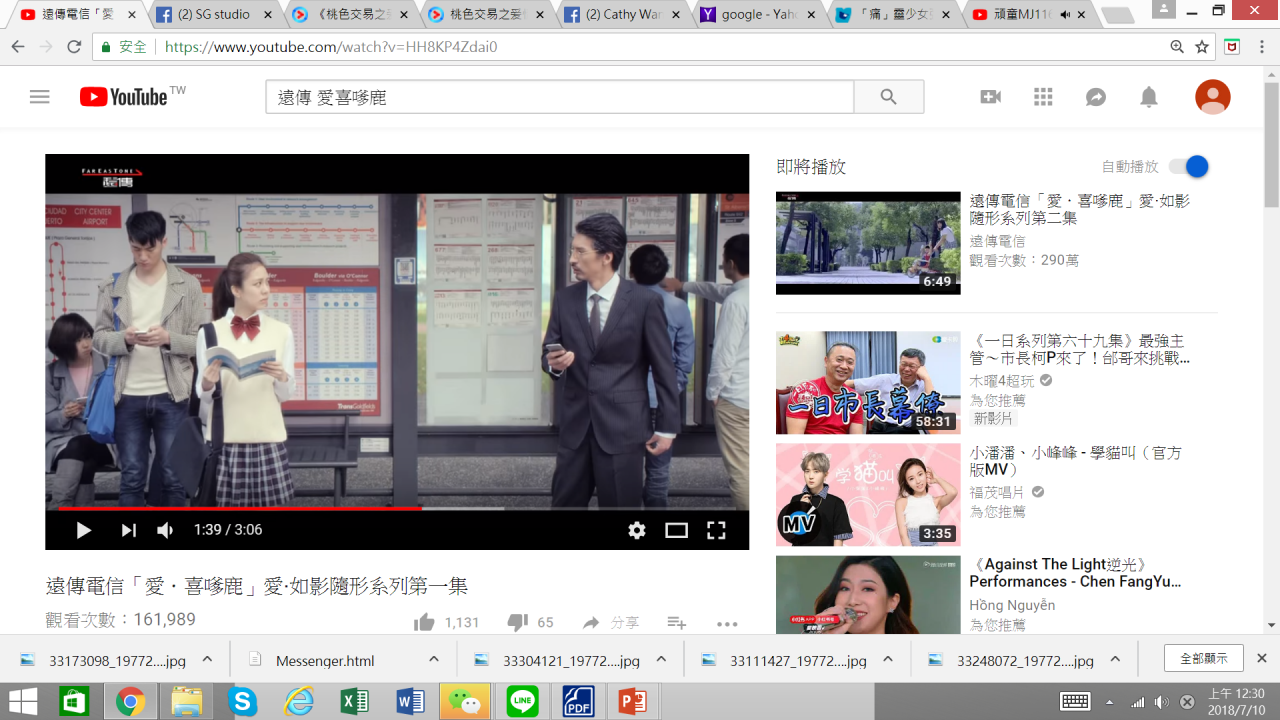The height and width of the screenshot is (720, 1280).
Task: Toggle the 自動播放 autoplay switch
Action: tap(1188, 167)
